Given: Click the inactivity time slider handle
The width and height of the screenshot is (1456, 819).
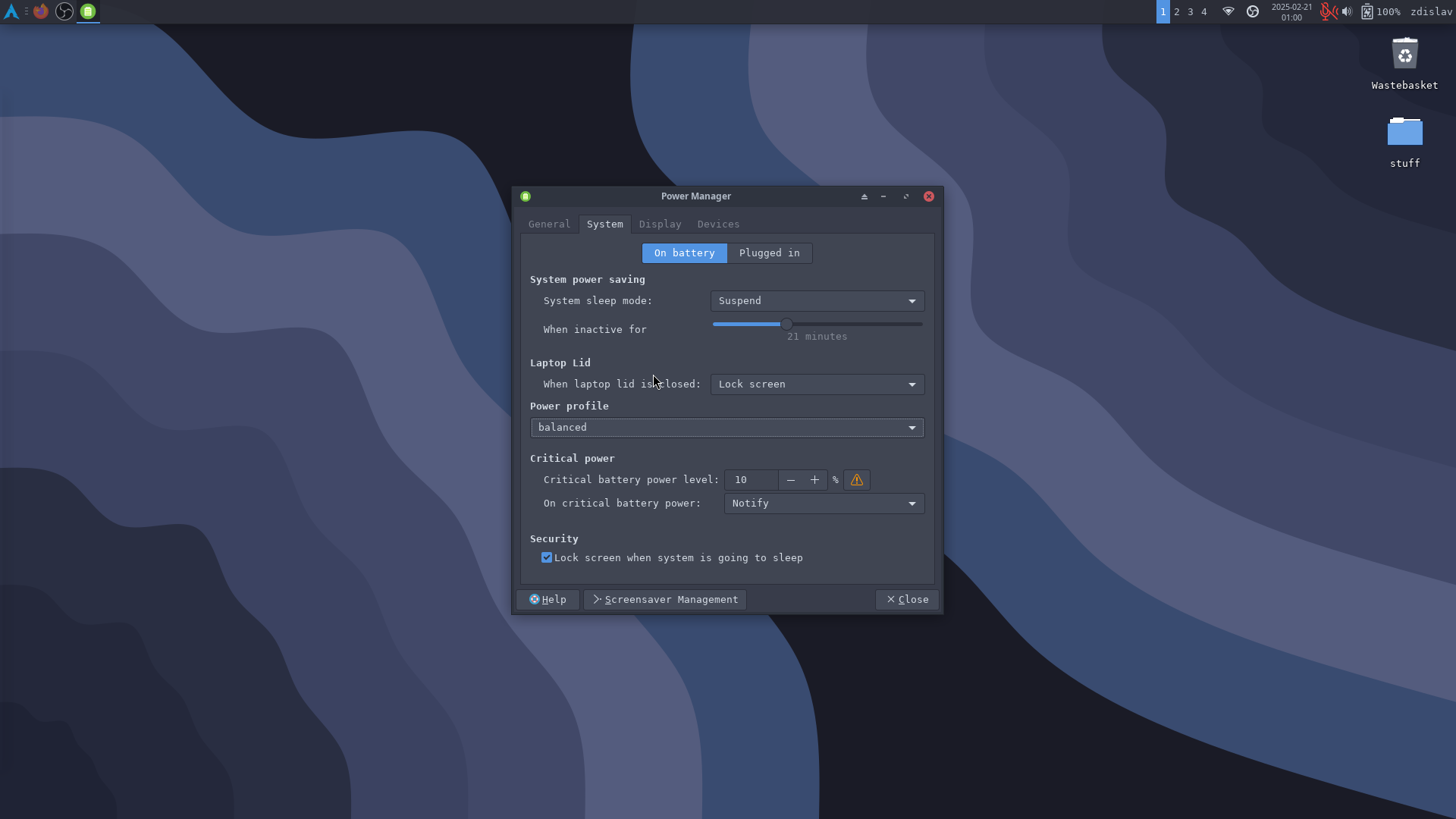Looking at the screenshot, I should (x=786, y=325).
